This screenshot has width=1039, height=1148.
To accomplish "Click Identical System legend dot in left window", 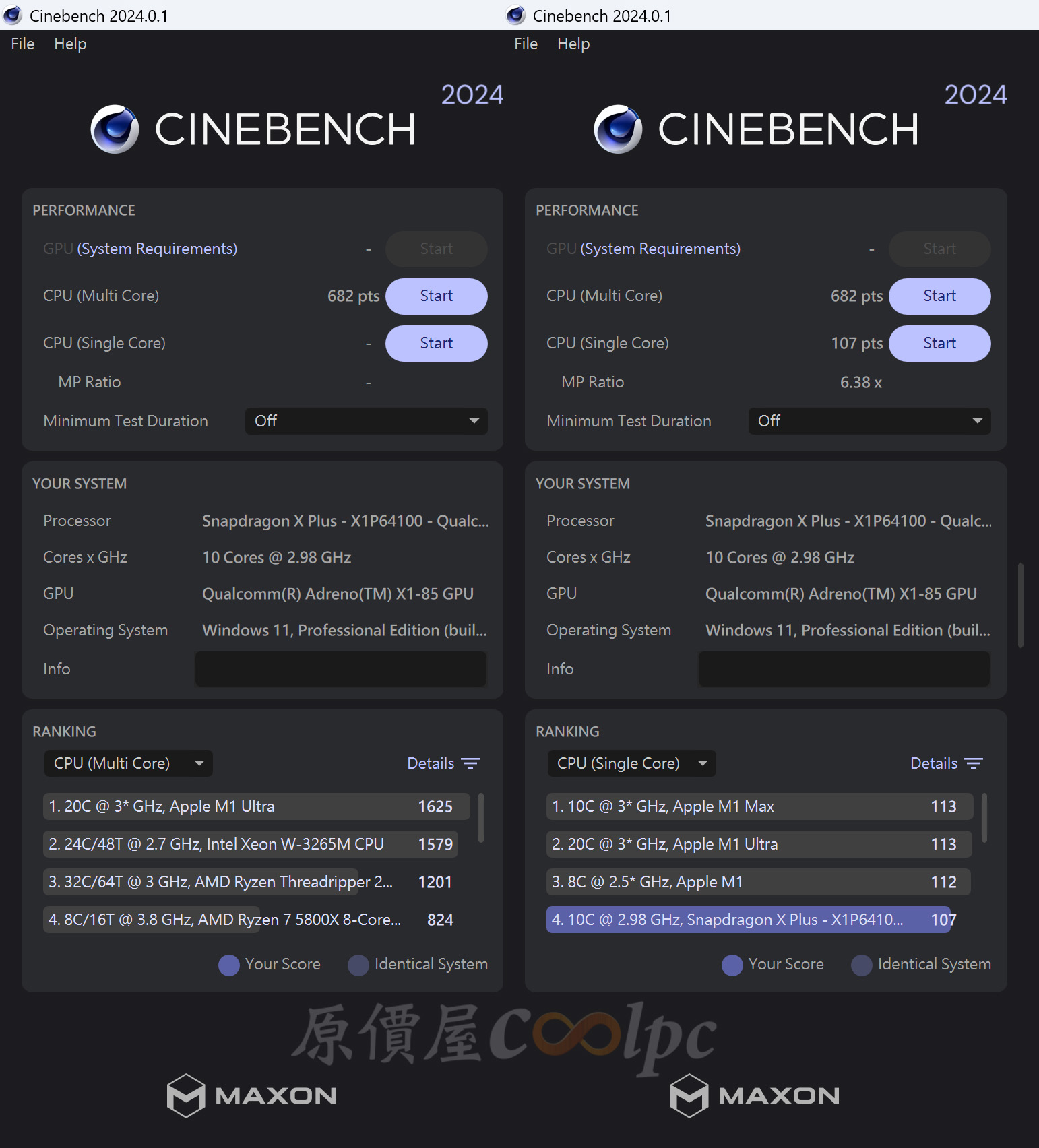I will [x=358, y=965].
